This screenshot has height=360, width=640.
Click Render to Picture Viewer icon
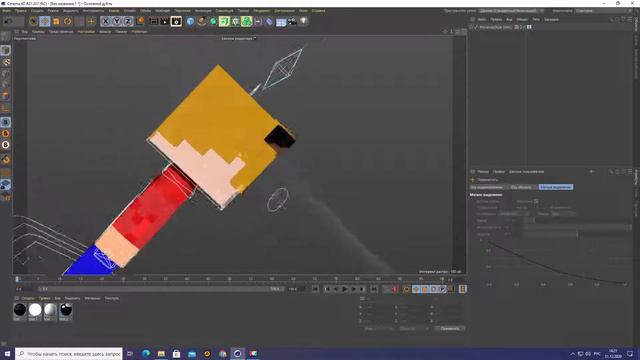(x=164, y=21)
